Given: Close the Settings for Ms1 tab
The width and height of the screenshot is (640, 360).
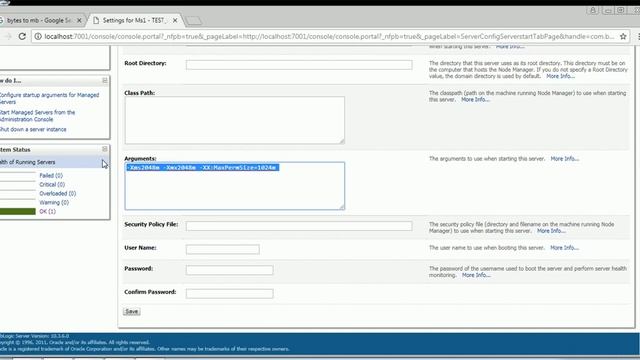Looking at the screenshot, I should click(175, 20).
